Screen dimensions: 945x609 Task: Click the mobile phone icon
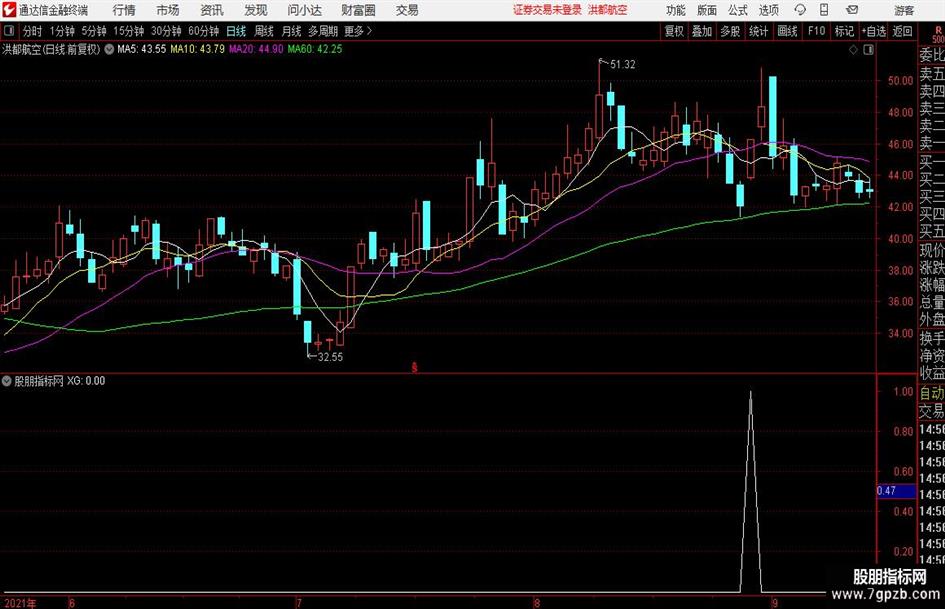824,10
